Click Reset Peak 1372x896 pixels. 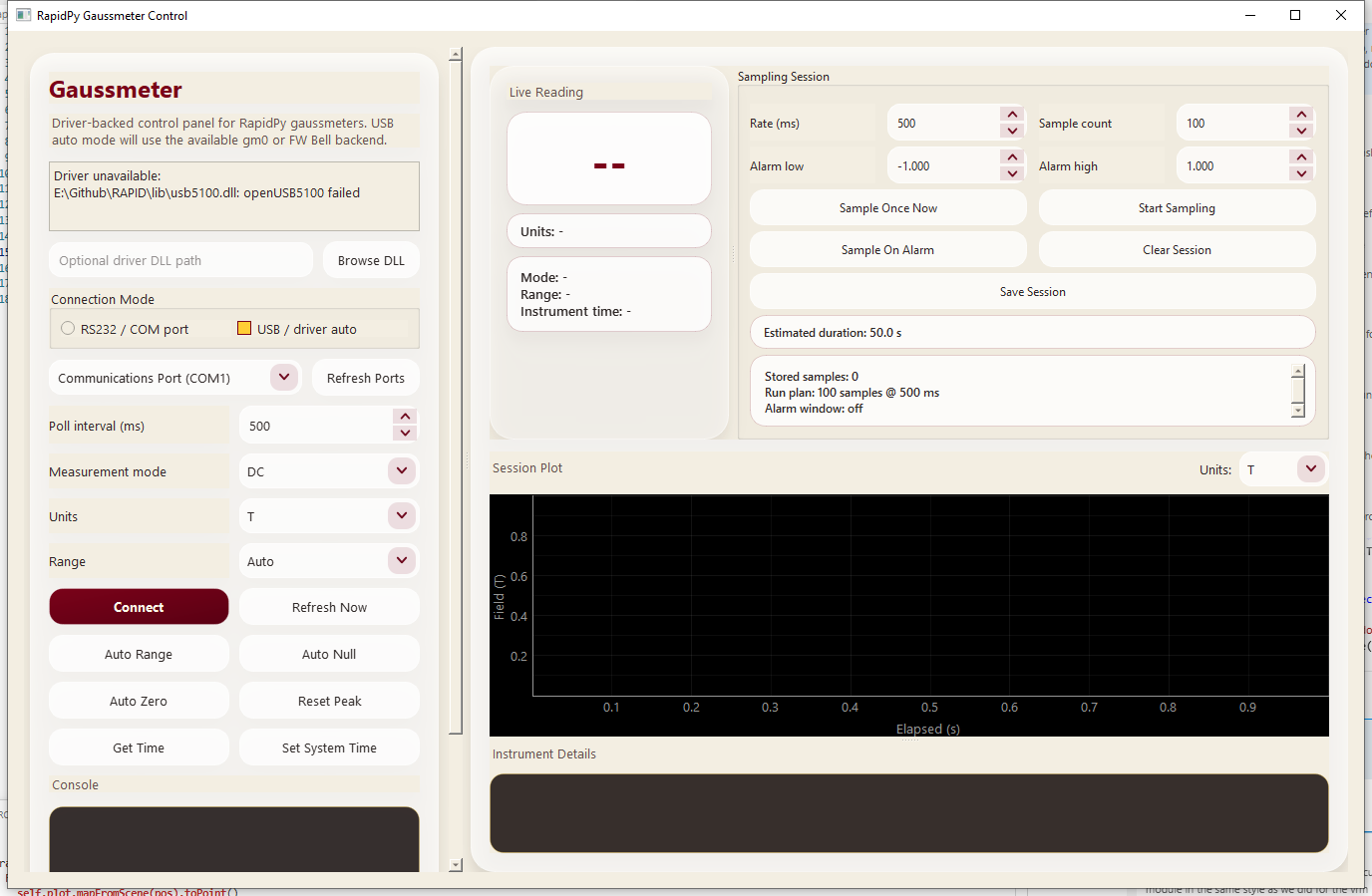click(x=329, y=701)
